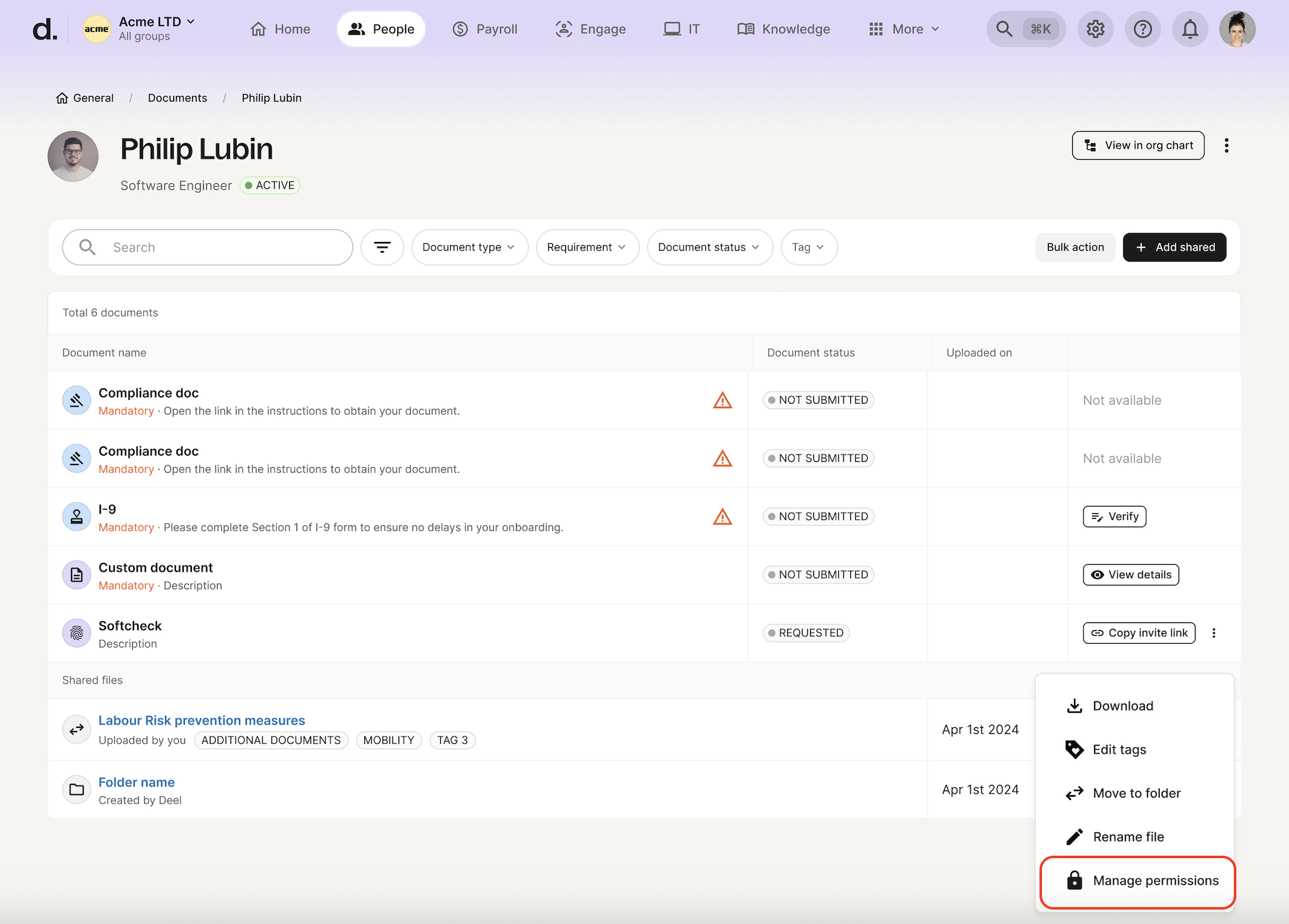
Task: Open the help question mark icon
Action: click(x=1142, y=29)
